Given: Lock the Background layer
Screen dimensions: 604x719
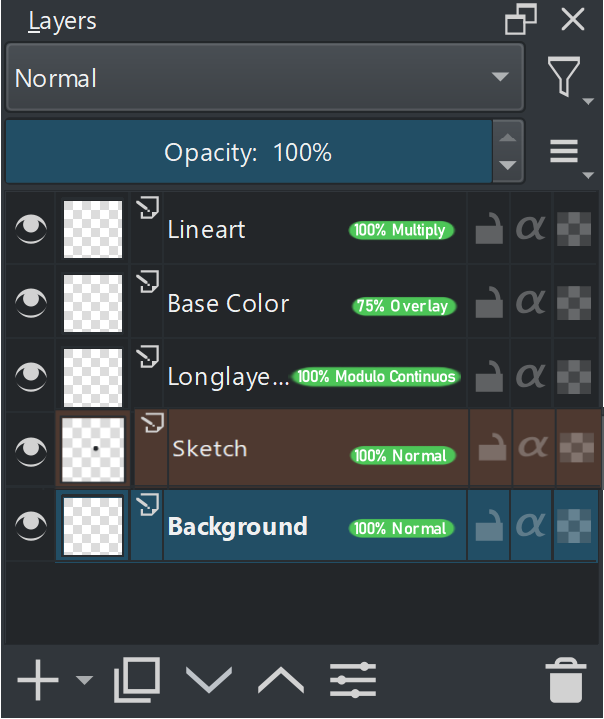Looking at the screenshot, I should pos(488,526).
